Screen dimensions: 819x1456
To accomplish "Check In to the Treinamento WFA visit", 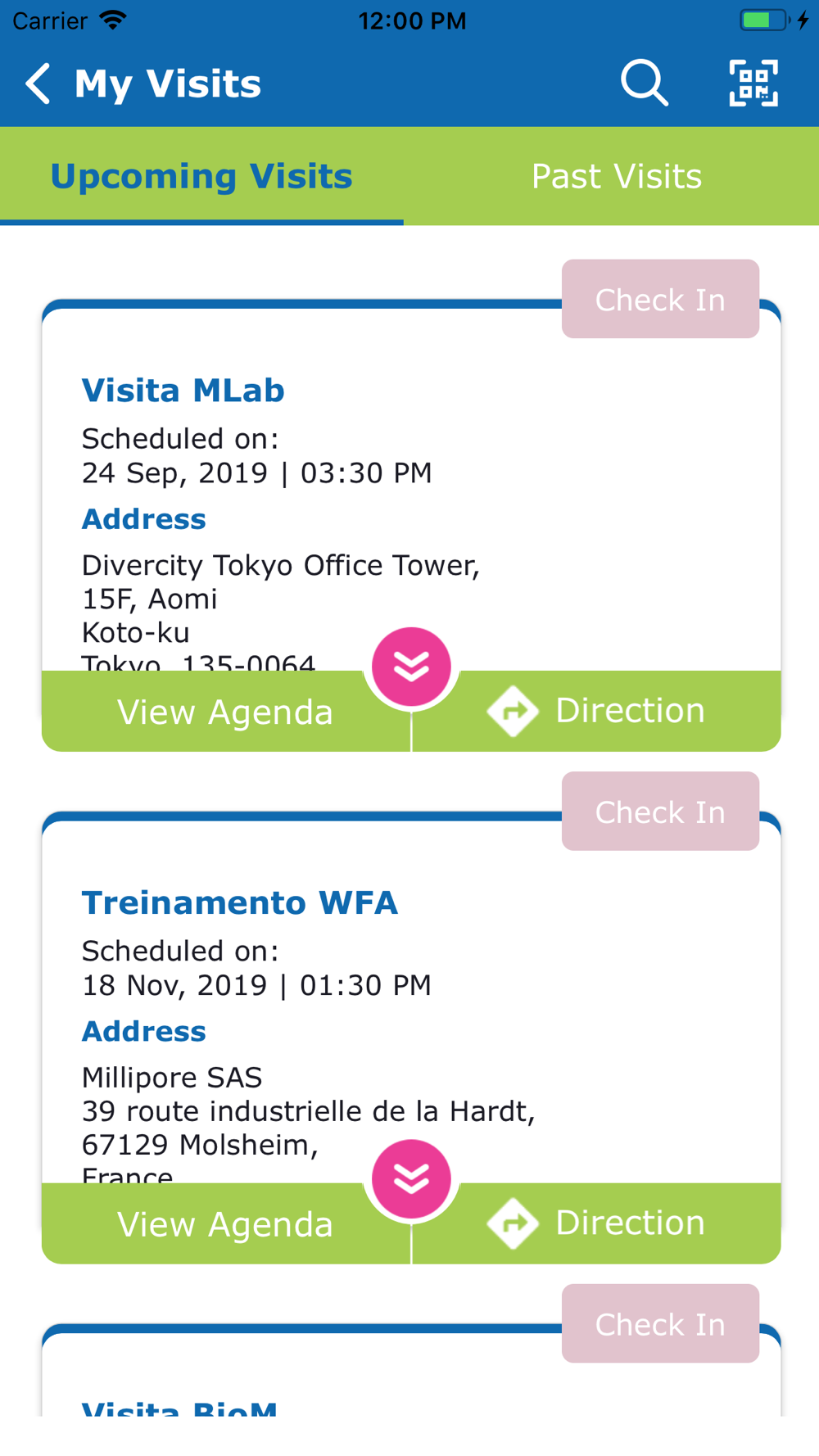I will tap(660, 812).
